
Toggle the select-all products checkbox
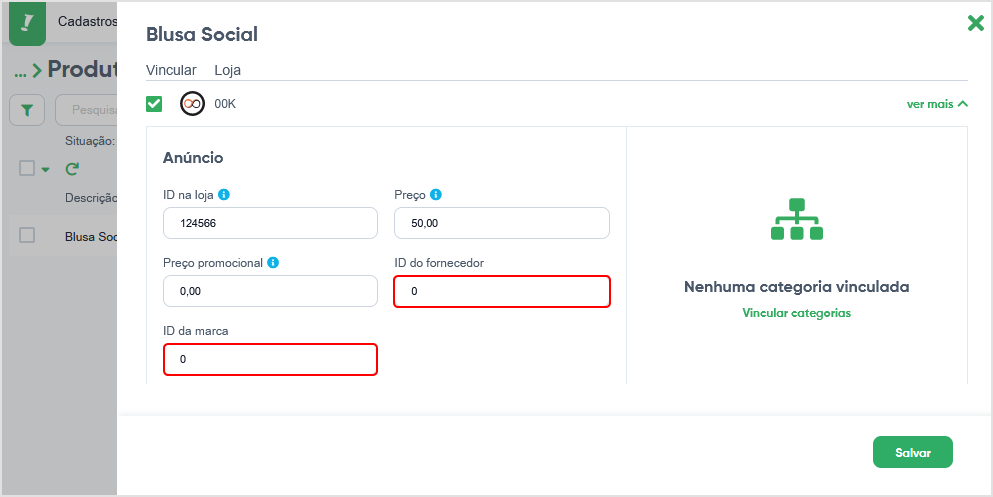[x=27, y=168]
